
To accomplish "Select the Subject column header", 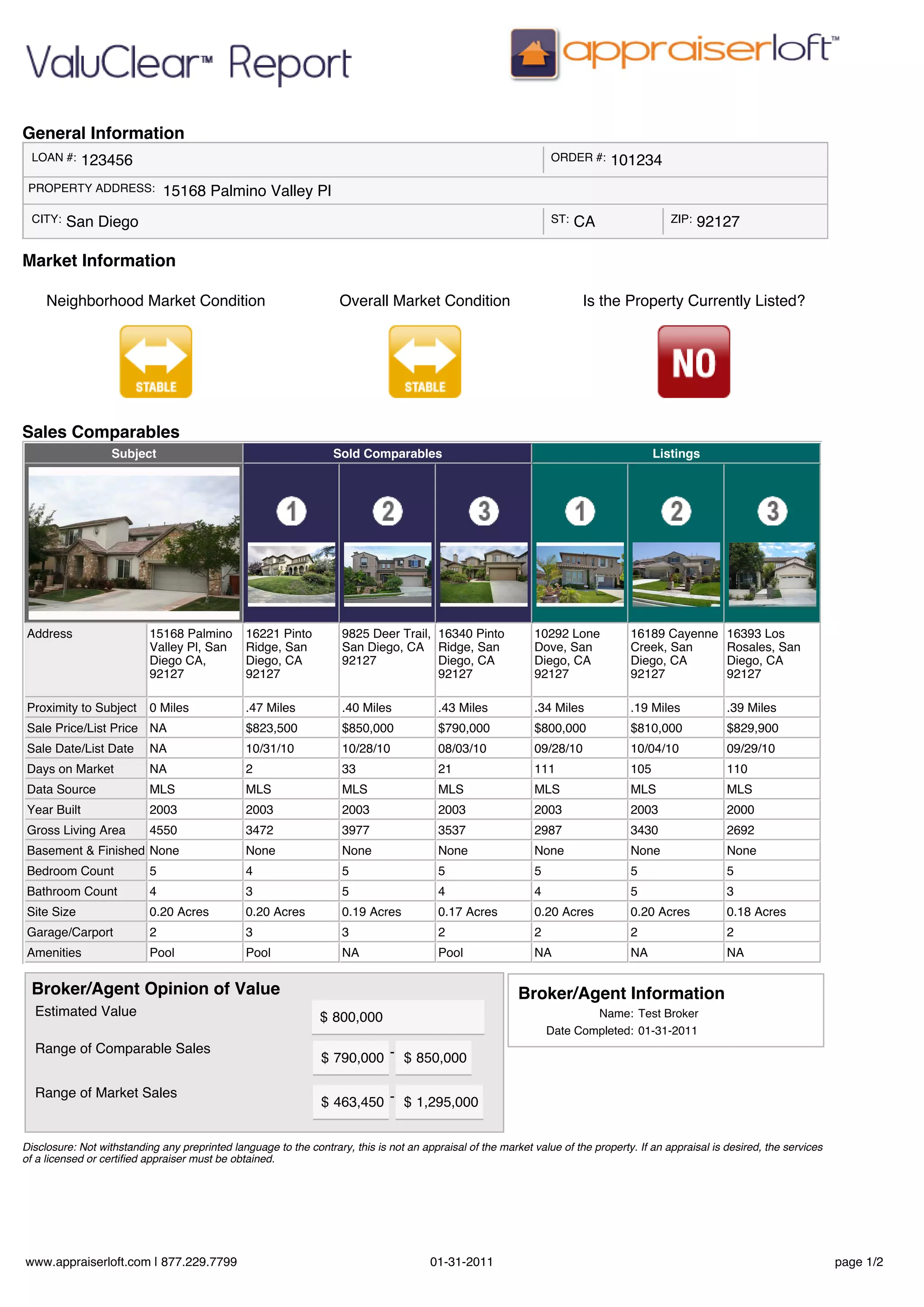I will (134, 454).
